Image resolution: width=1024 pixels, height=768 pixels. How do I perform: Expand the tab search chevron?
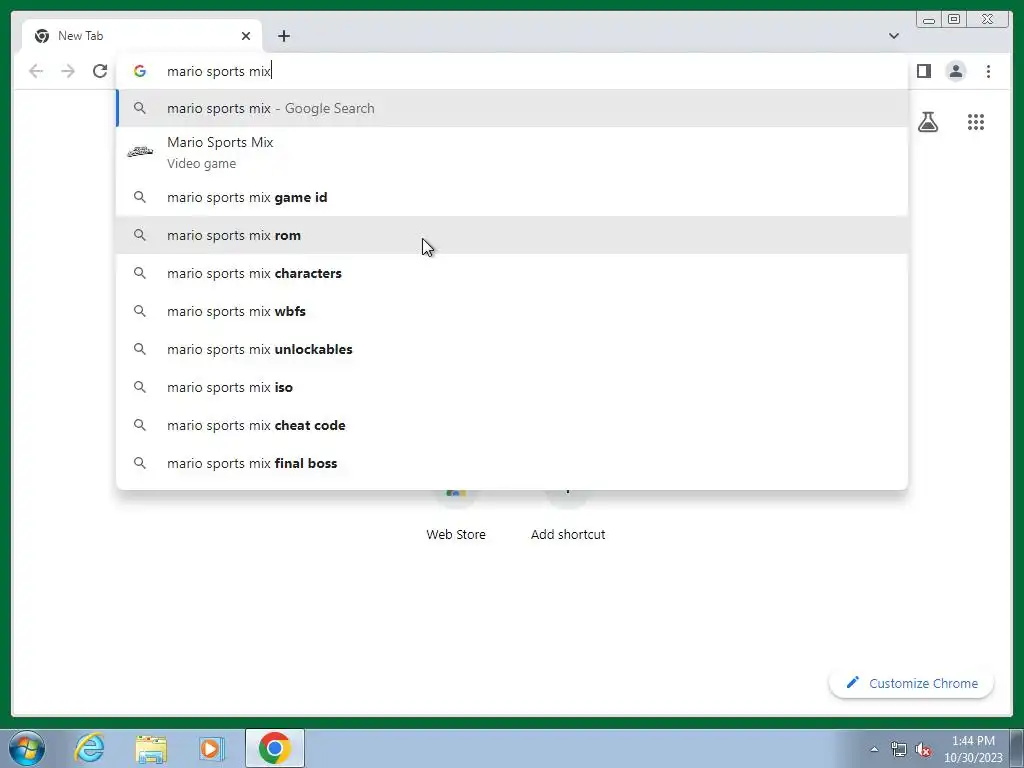(893, 36)
